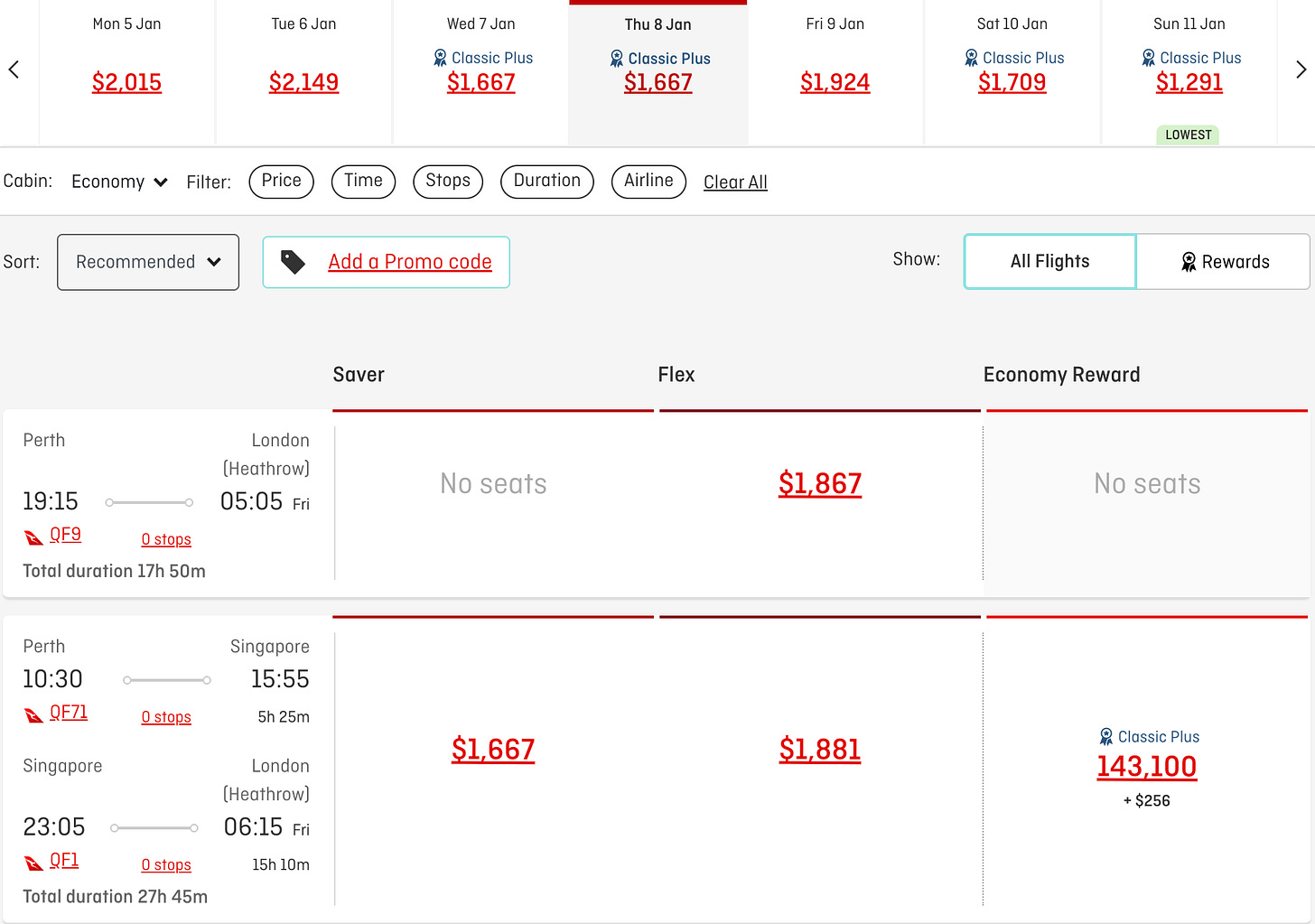This screenshot has width=1315, height=924.
Task: Click the 5h 25m leg duration
Action: pos(284,717)
